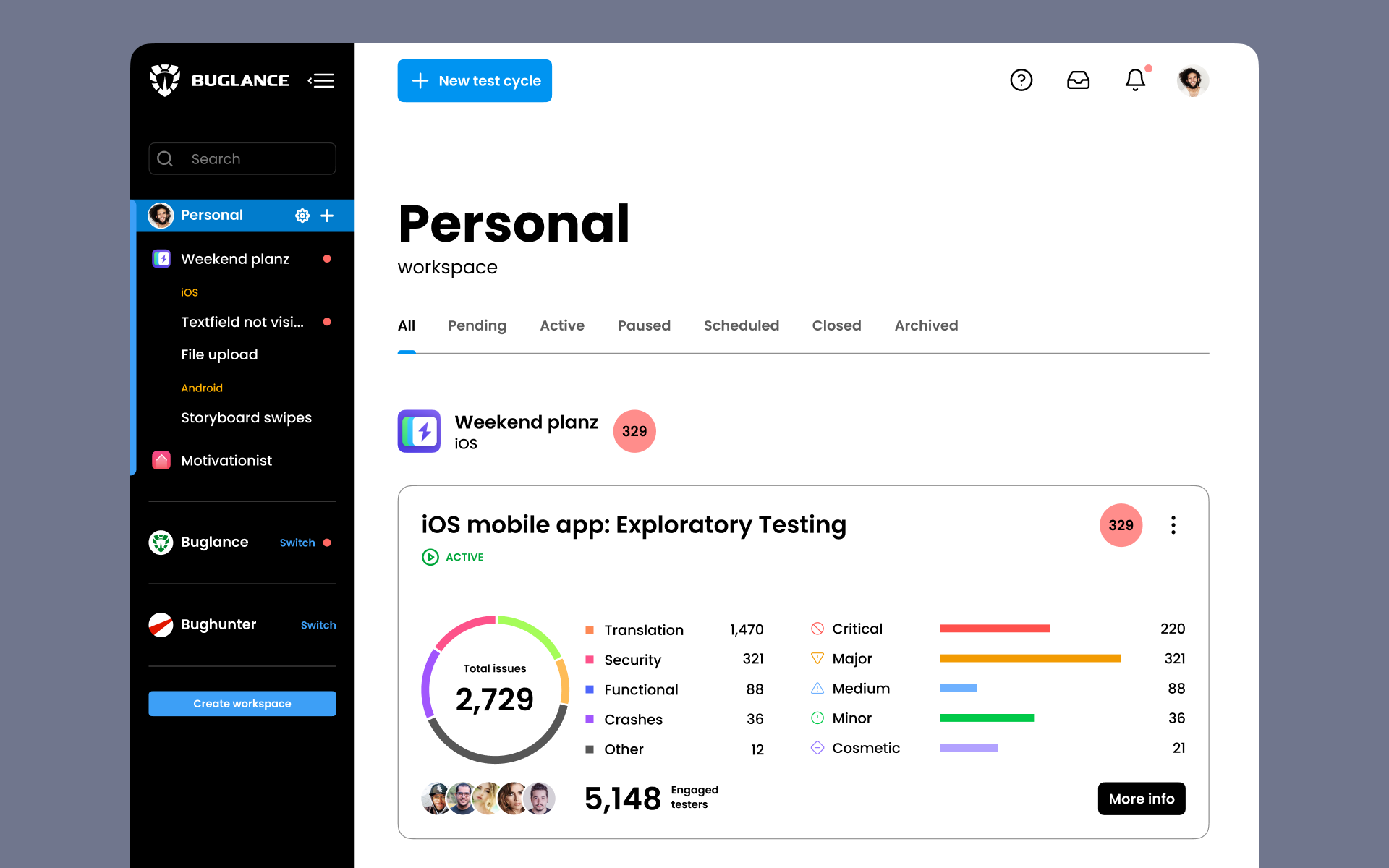
Task: Click the Buglance shield logo icon
Action: point(165,80)
